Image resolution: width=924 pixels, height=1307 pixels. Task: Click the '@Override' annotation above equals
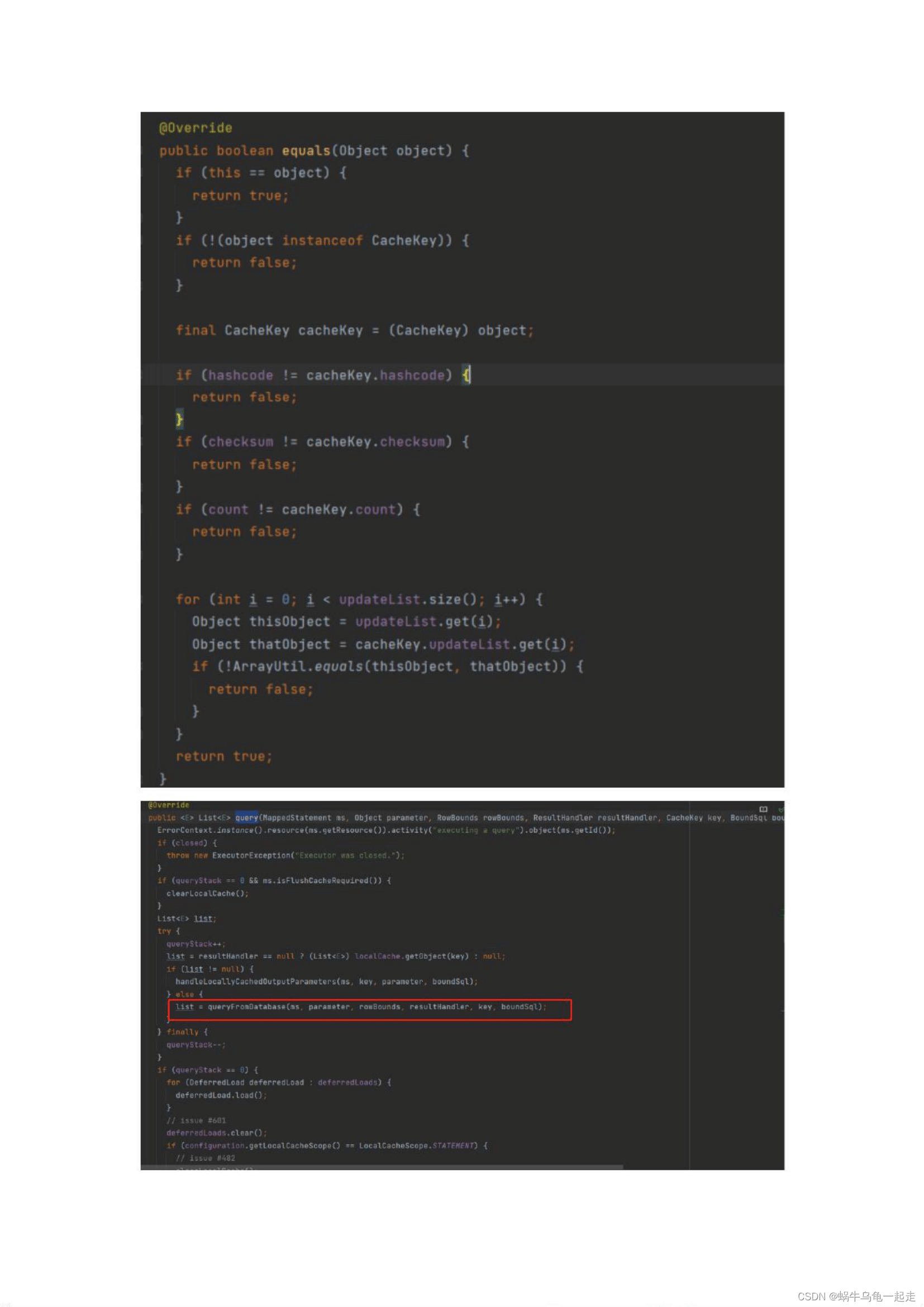click(196, 128)
